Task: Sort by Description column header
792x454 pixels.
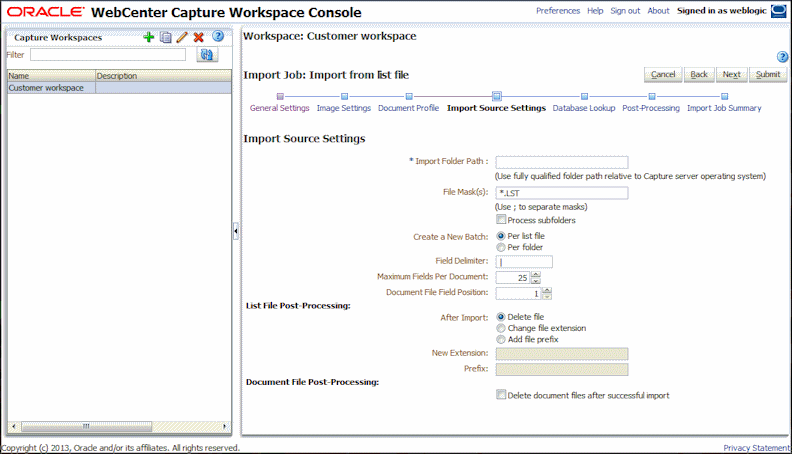Action: point(163,76)
